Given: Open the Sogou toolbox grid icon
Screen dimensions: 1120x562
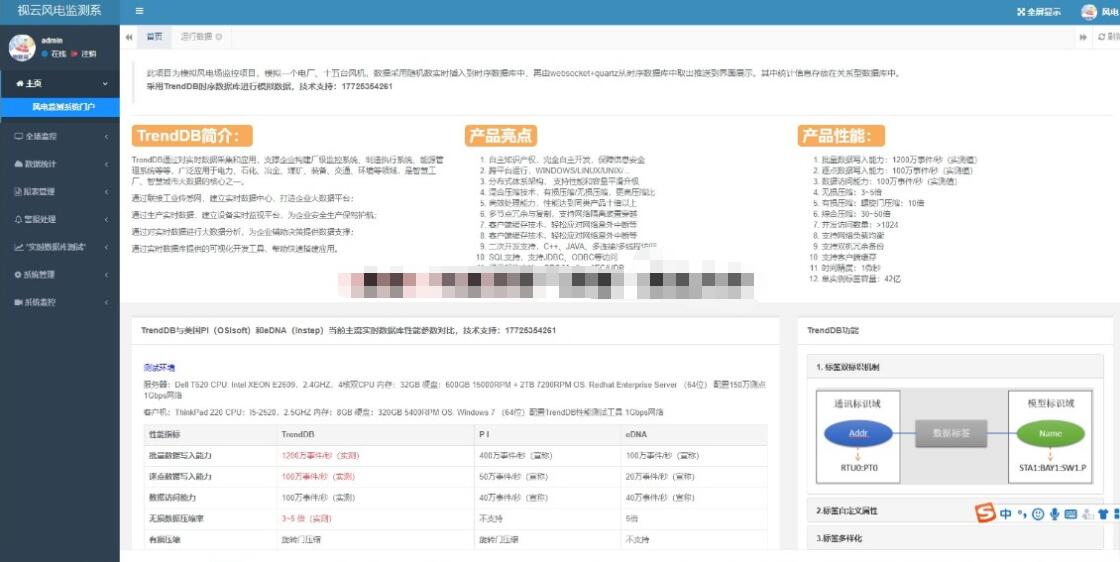Looking at the screenshot, I should 1116,513.
